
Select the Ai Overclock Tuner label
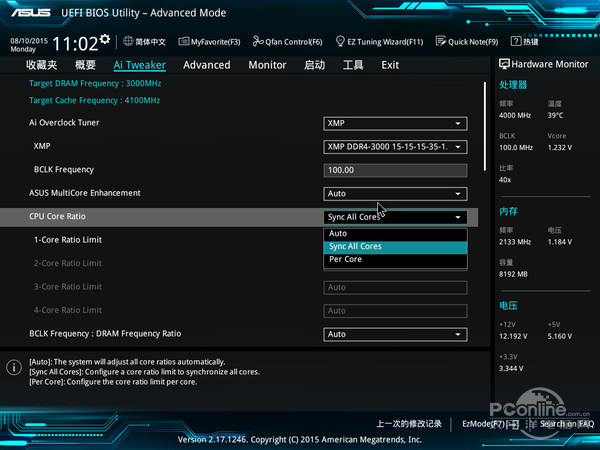(x=64, y=123)
